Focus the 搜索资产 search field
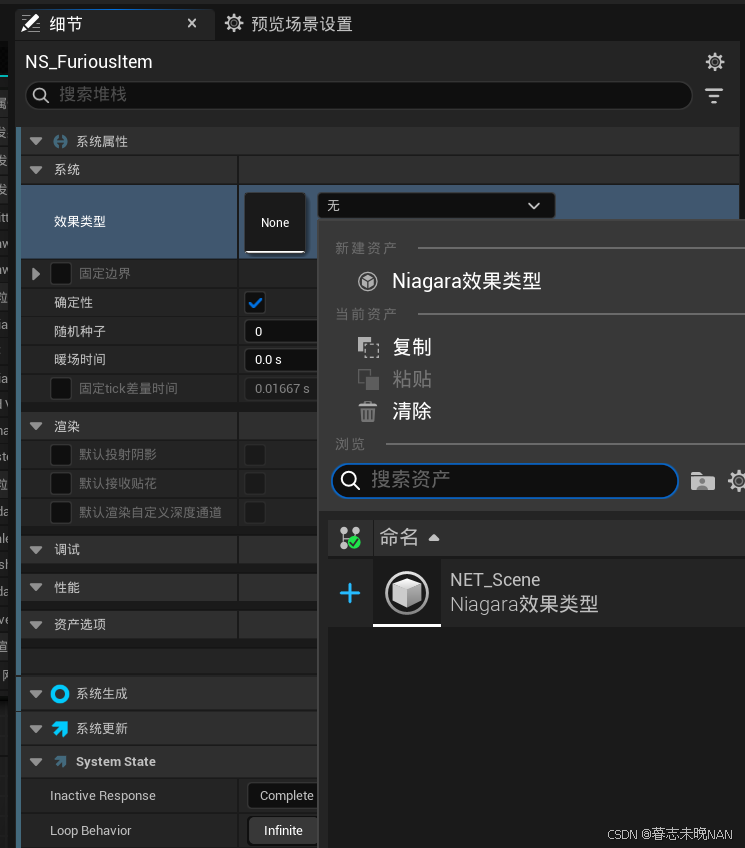The width and height of the screenshot is (745, 848). 505,480
